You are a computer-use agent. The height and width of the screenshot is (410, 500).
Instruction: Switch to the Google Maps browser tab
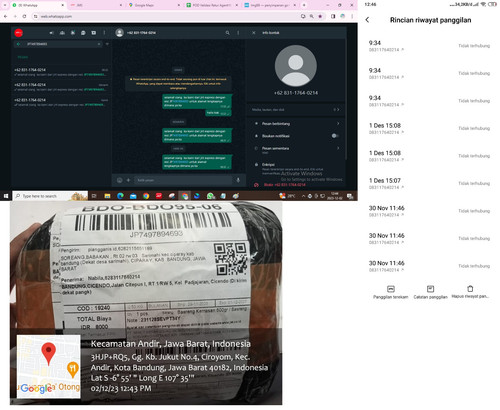153,5
